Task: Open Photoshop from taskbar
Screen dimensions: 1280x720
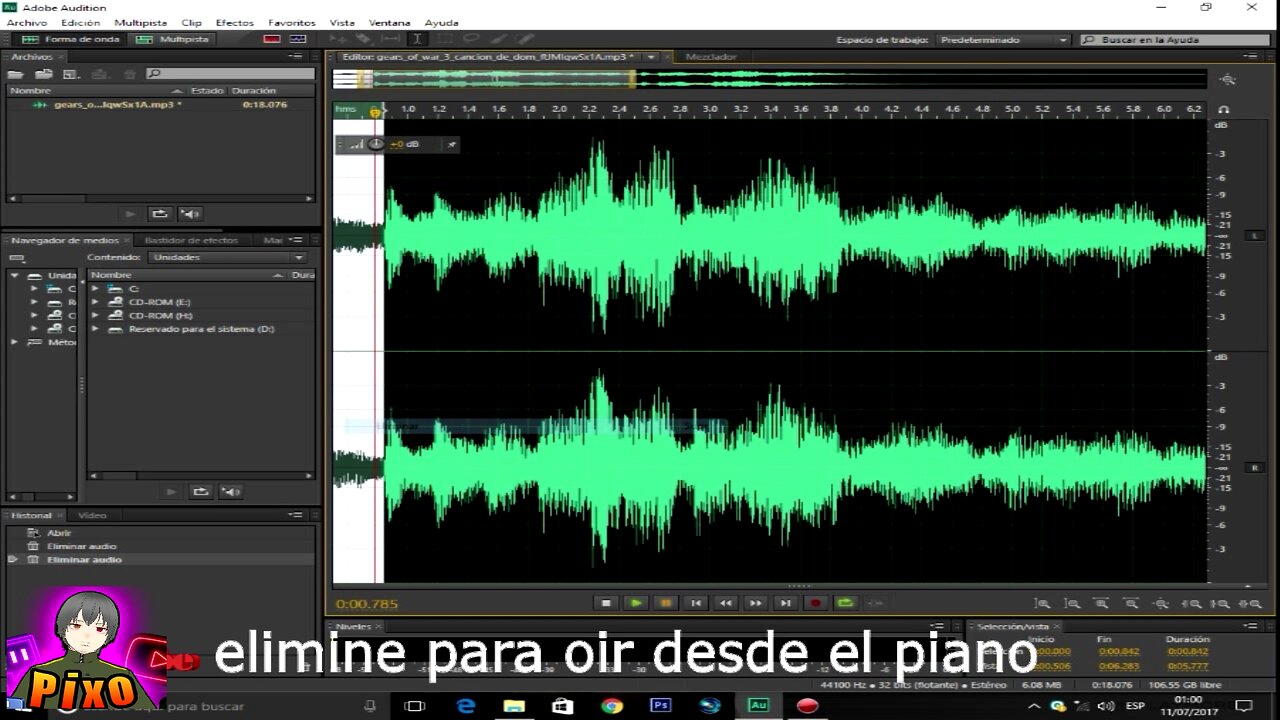Action: click(661, 706)
